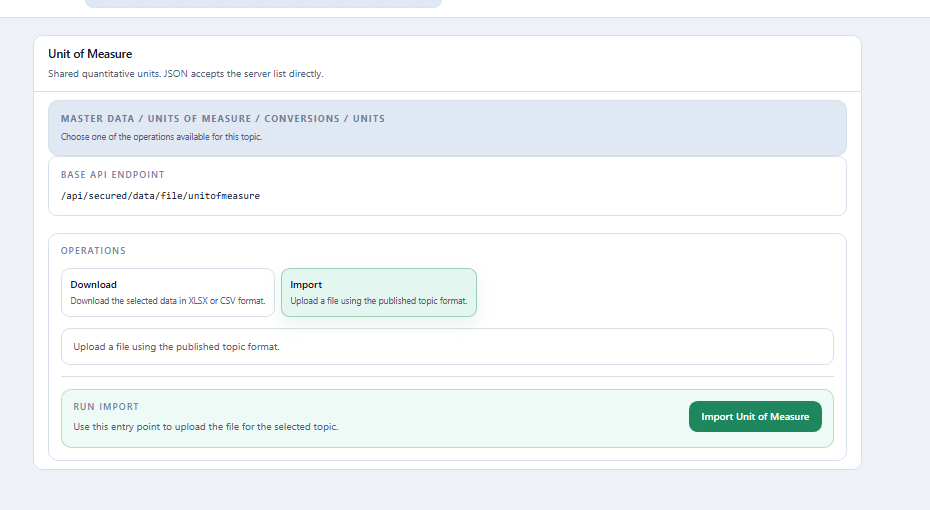930x510 pixels.
Task: Click the 'Choose one of the operations' hint
Action: (161, 137)
